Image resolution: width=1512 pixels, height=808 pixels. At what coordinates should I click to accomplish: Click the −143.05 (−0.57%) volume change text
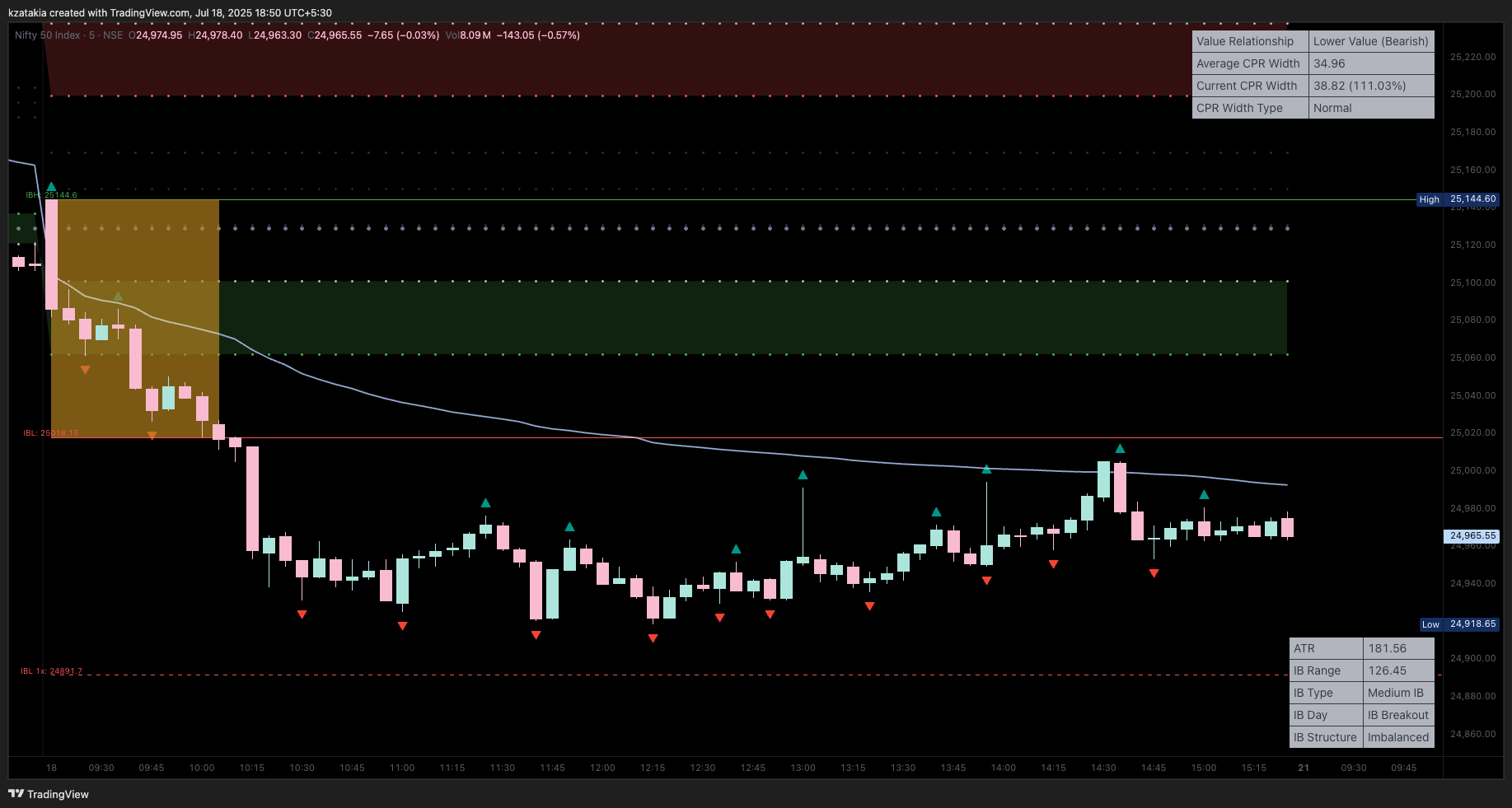(x=538, y=35)
